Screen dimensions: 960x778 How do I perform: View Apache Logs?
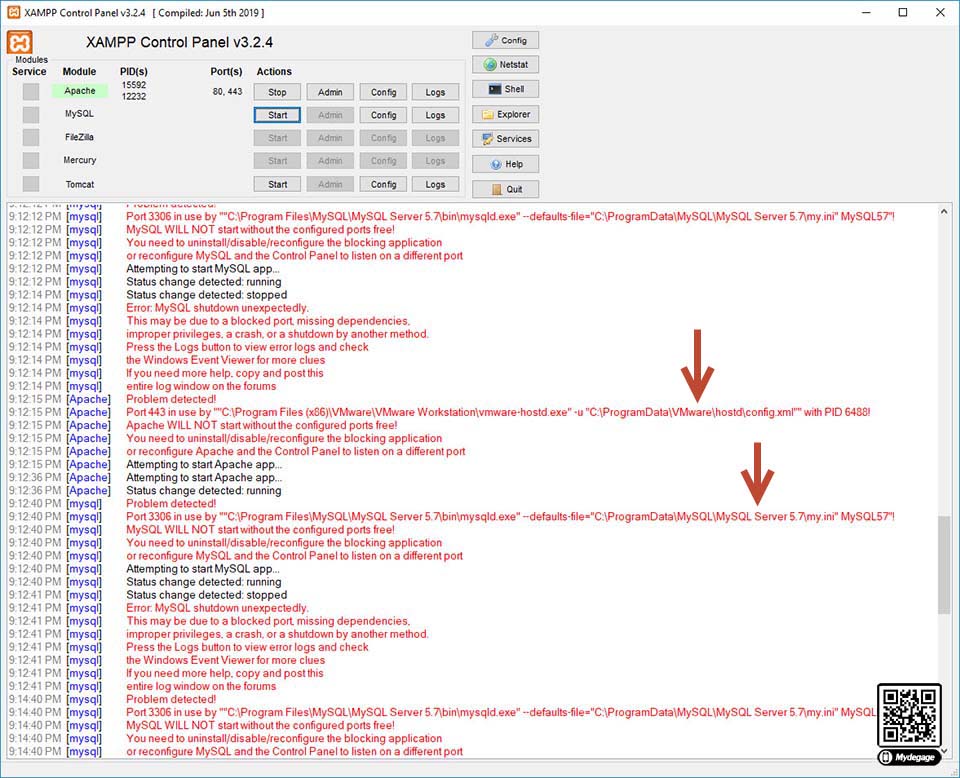435,92
